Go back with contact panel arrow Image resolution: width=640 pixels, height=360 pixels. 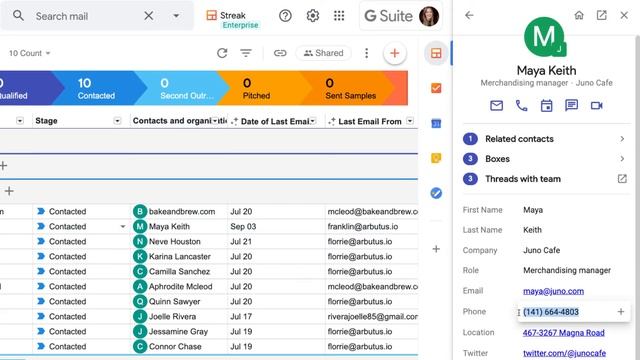[469, 16]
